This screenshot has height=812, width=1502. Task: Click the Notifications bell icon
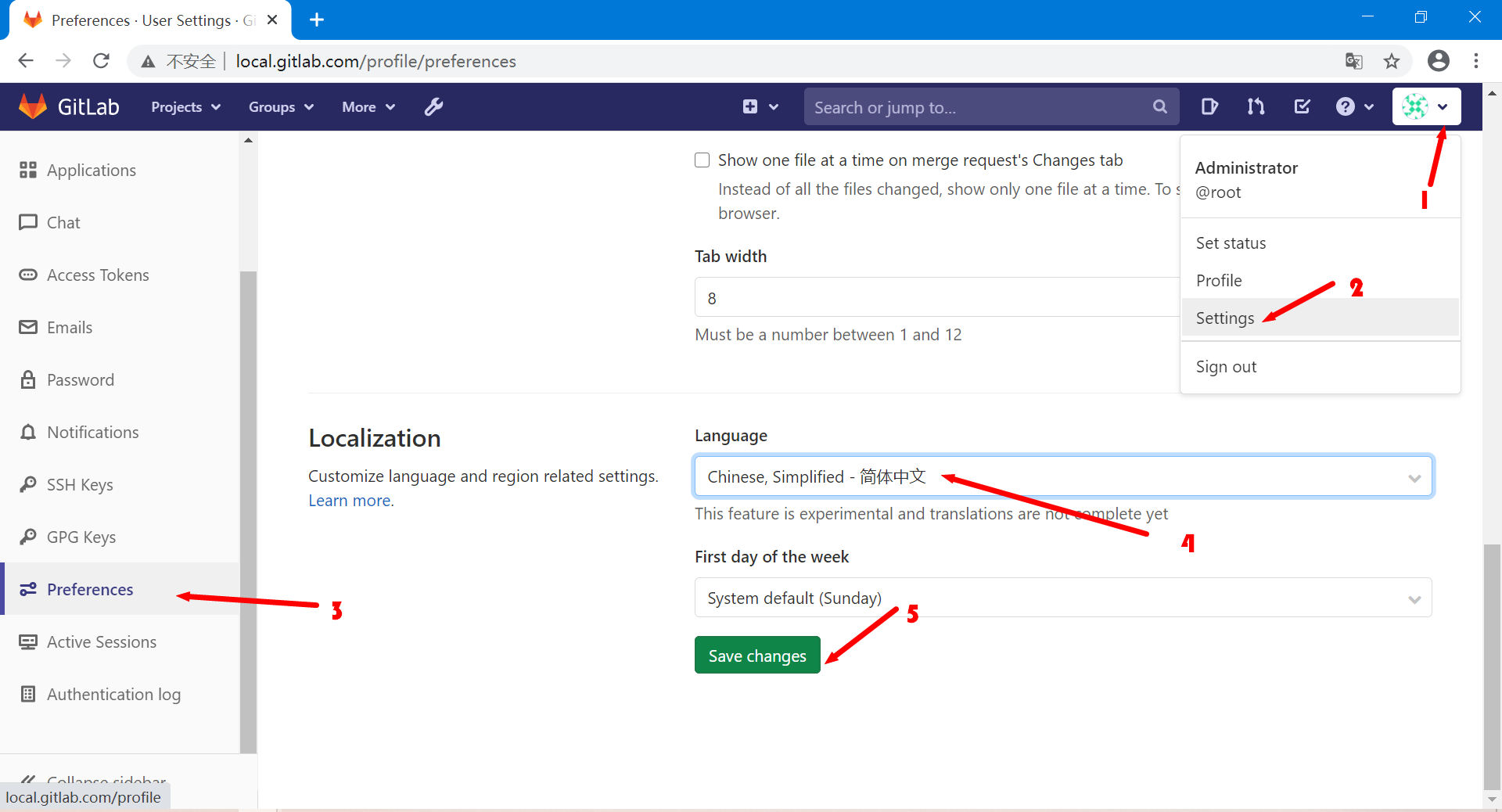tap(28, 432)
